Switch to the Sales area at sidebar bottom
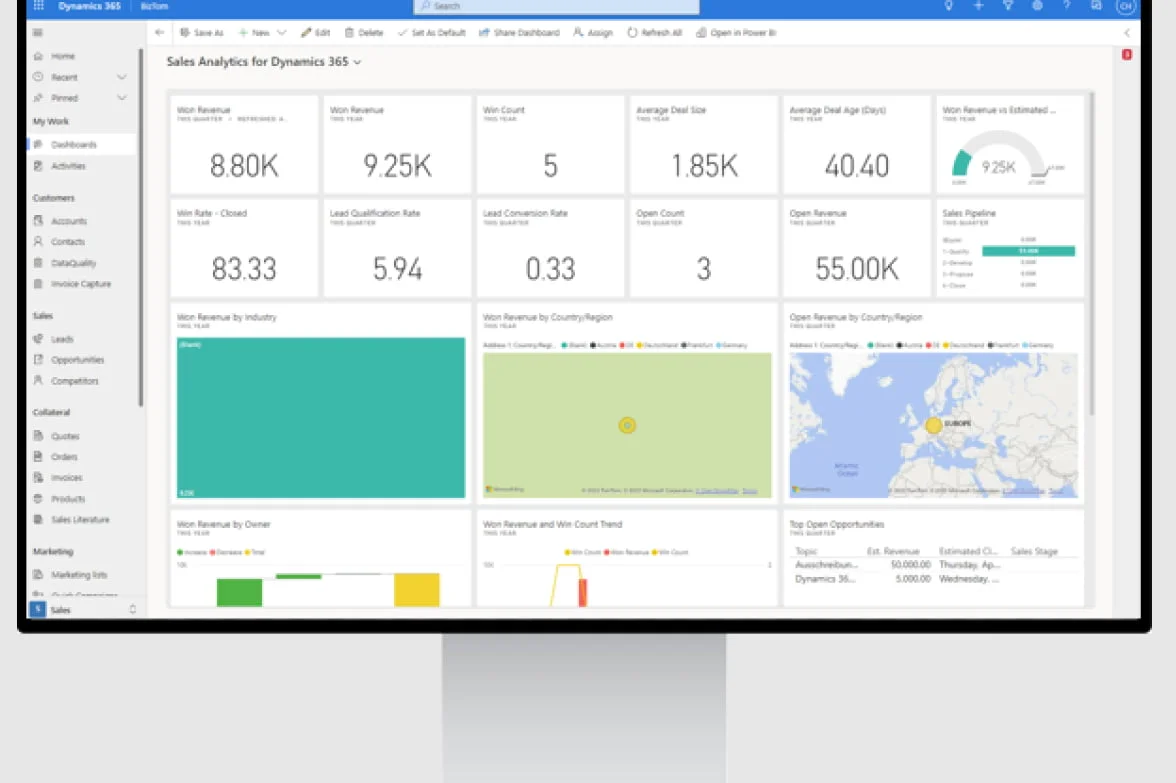Viewport: 1176px width, 783px height. click(59, 609)
